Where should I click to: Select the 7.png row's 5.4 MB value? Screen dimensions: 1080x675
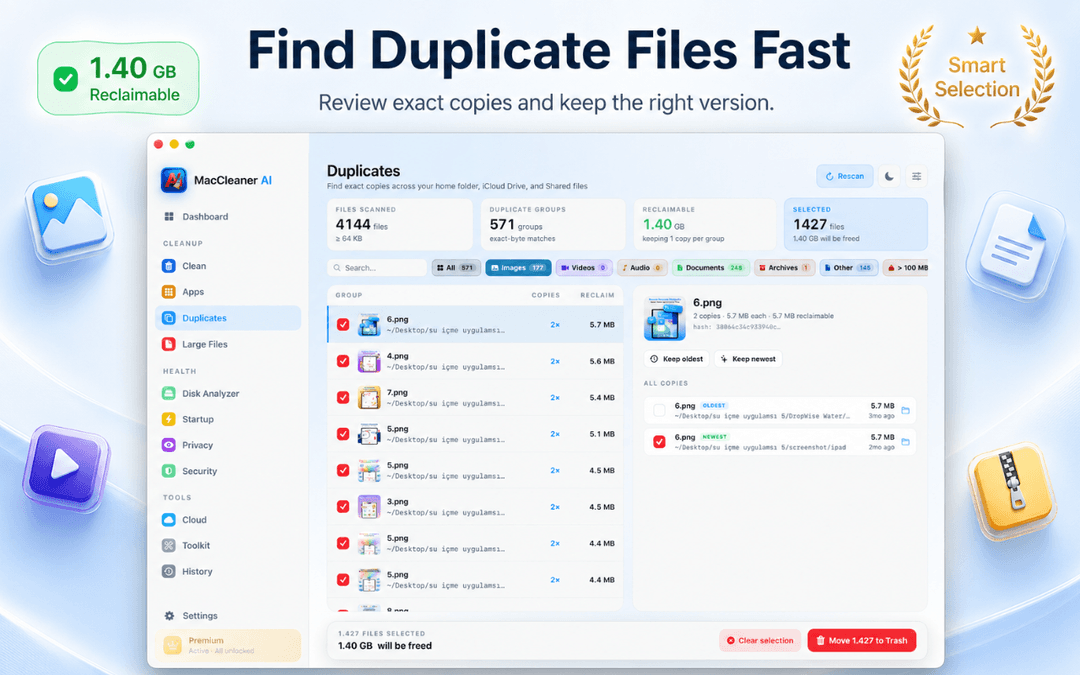pos(602,397)
